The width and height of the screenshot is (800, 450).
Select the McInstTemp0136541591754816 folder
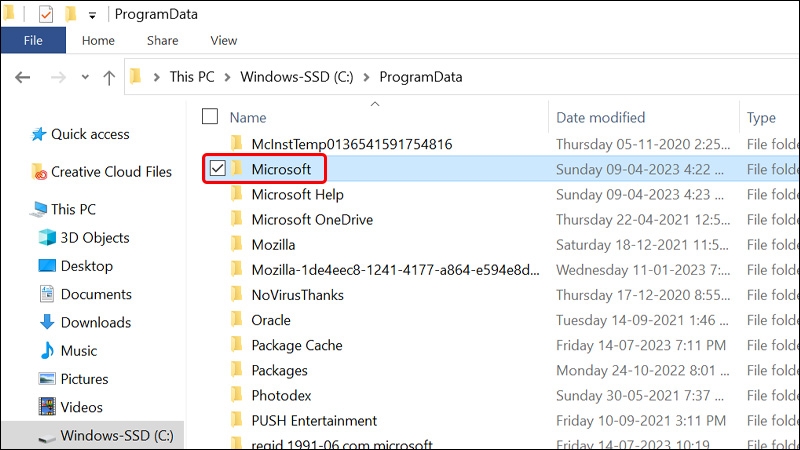click(352, 144)
